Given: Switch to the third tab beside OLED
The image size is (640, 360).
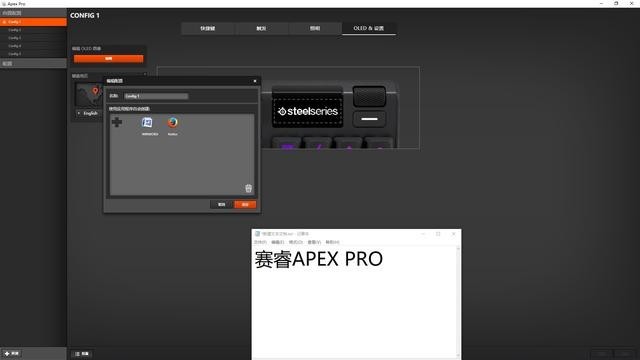Looking at the screenshot, I should (315, 28).
